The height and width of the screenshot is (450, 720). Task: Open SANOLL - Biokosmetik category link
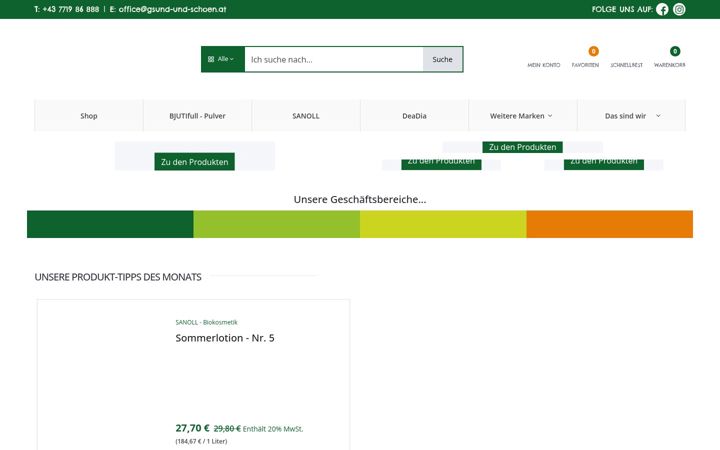(206, 322)
